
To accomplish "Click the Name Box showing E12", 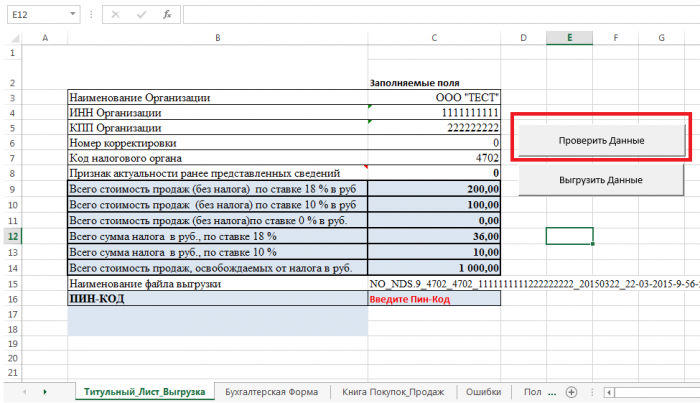I will [x=35, y=16].
